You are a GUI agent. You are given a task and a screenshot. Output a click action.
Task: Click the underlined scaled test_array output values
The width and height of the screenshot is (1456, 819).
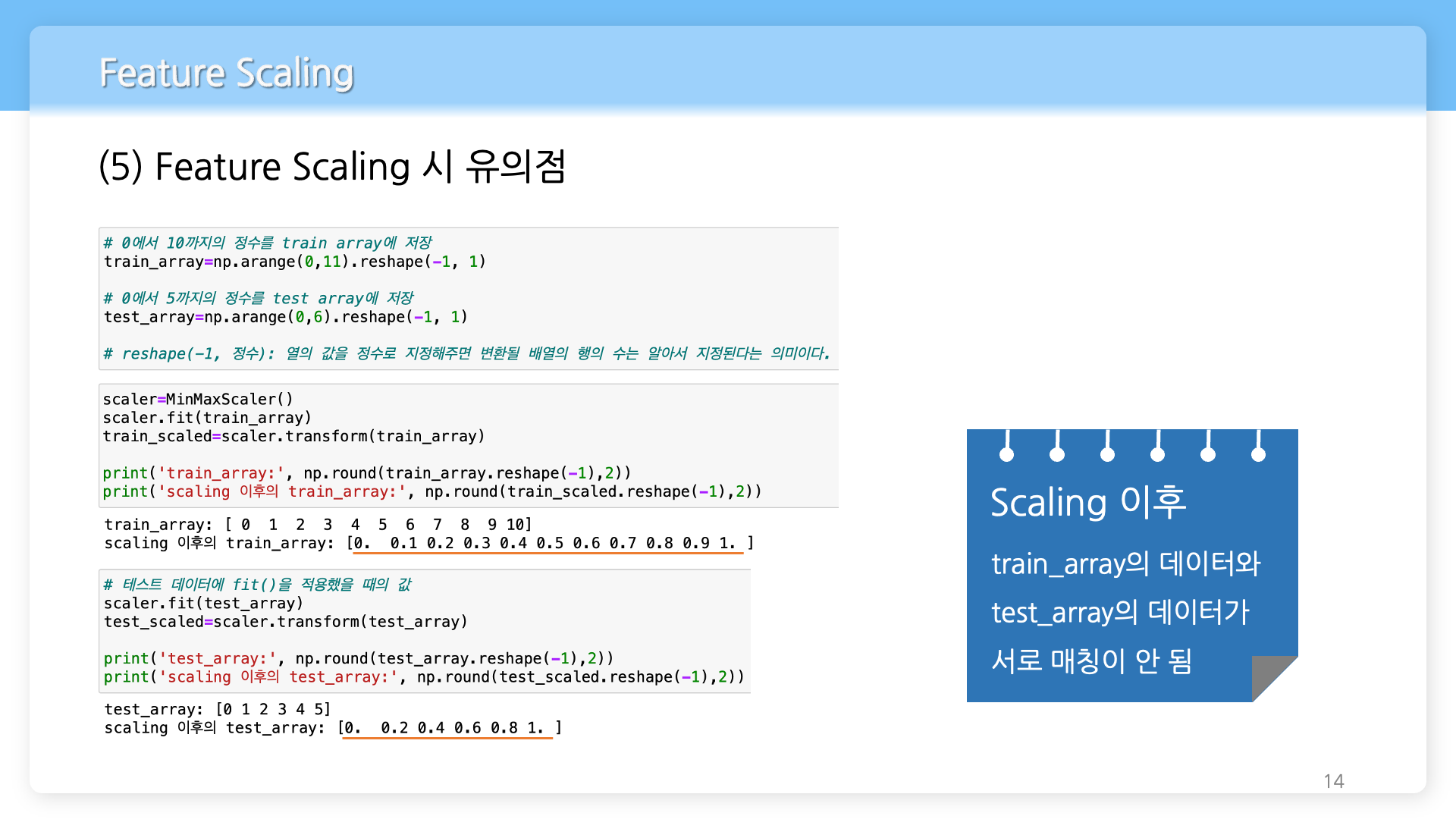(447, 729)
